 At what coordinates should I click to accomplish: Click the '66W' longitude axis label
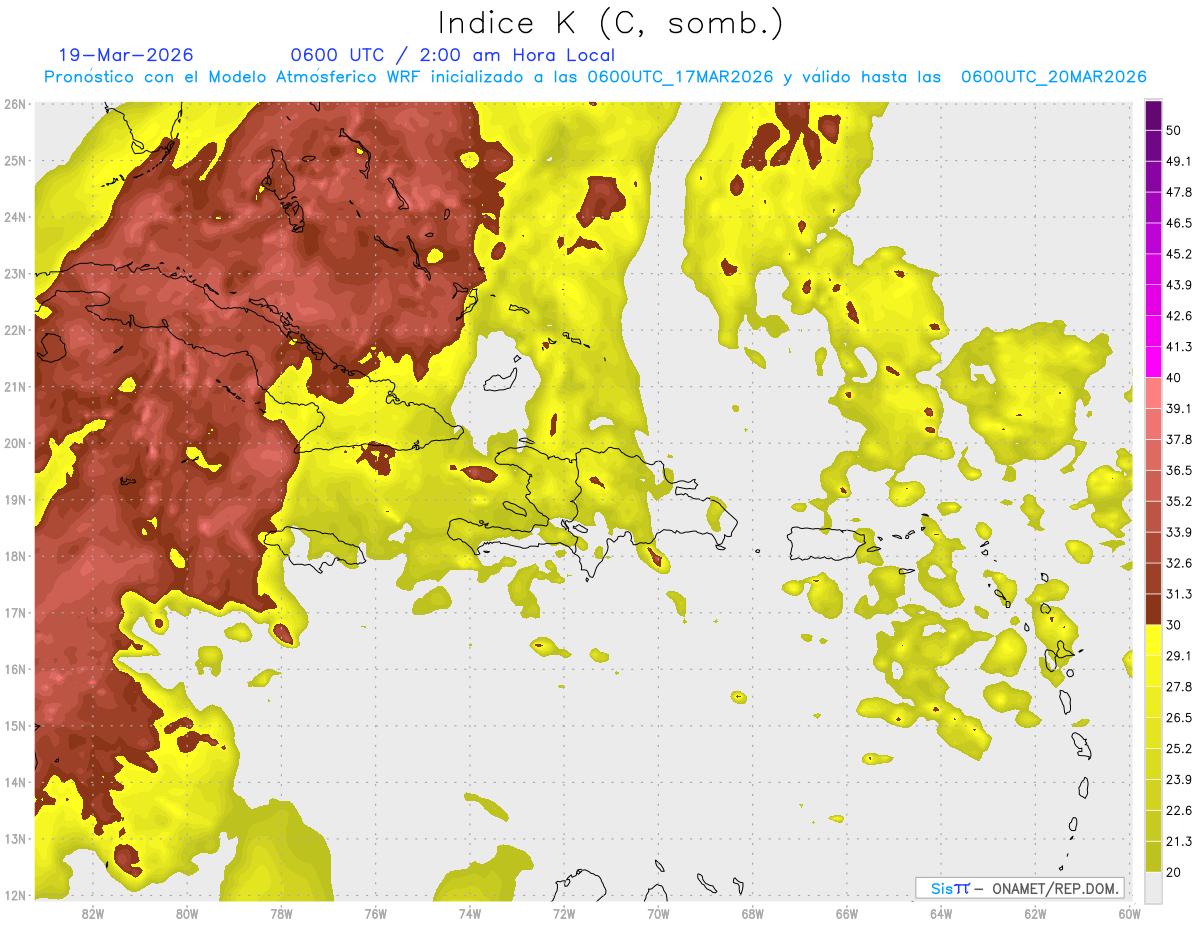click(847, 914)
